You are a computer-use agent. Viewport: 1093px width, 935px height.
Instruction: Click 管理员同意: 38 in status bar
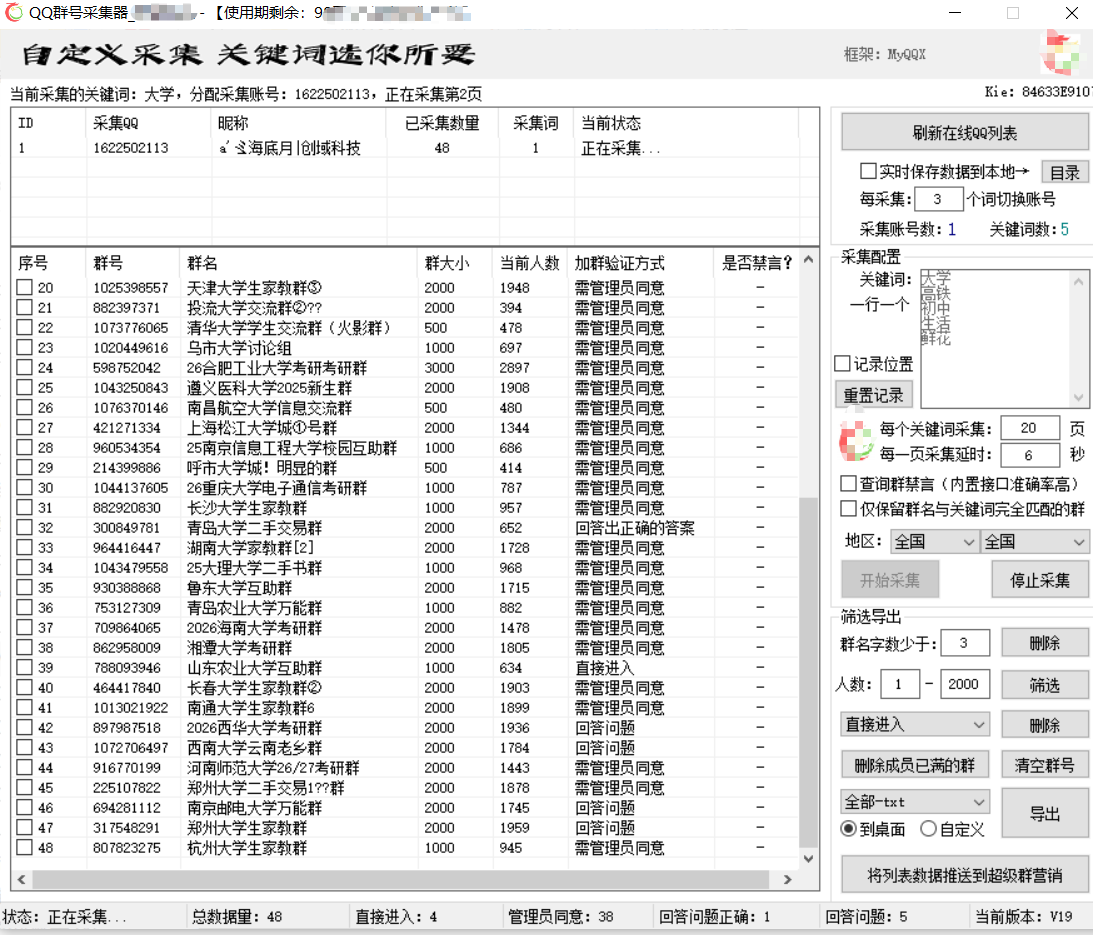coord(560,916)
